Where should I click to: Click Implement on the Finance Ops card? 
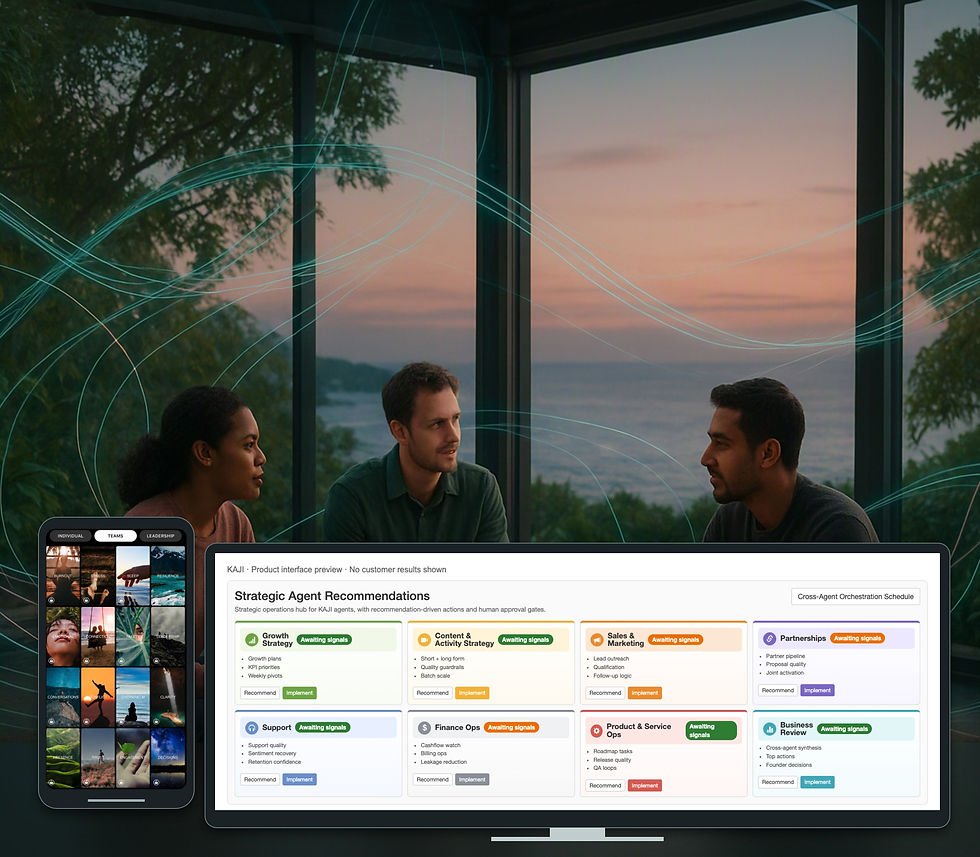tap(472, 779)
